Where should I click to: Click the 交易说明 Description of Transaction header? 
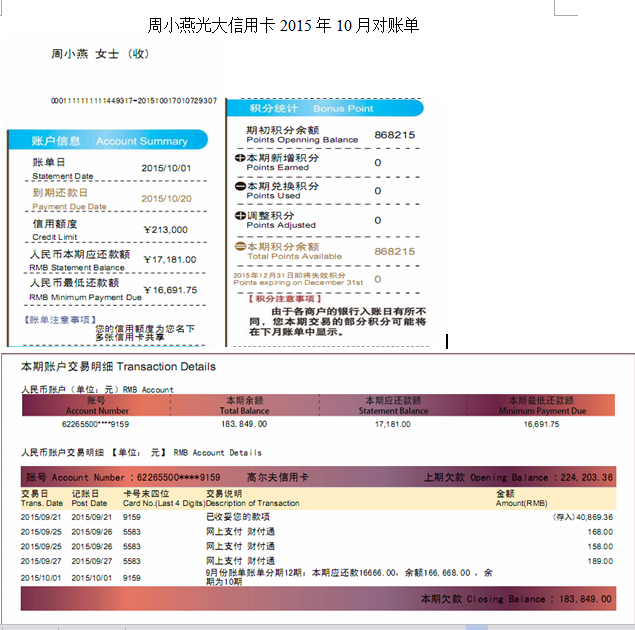click(x=252, y=498)
